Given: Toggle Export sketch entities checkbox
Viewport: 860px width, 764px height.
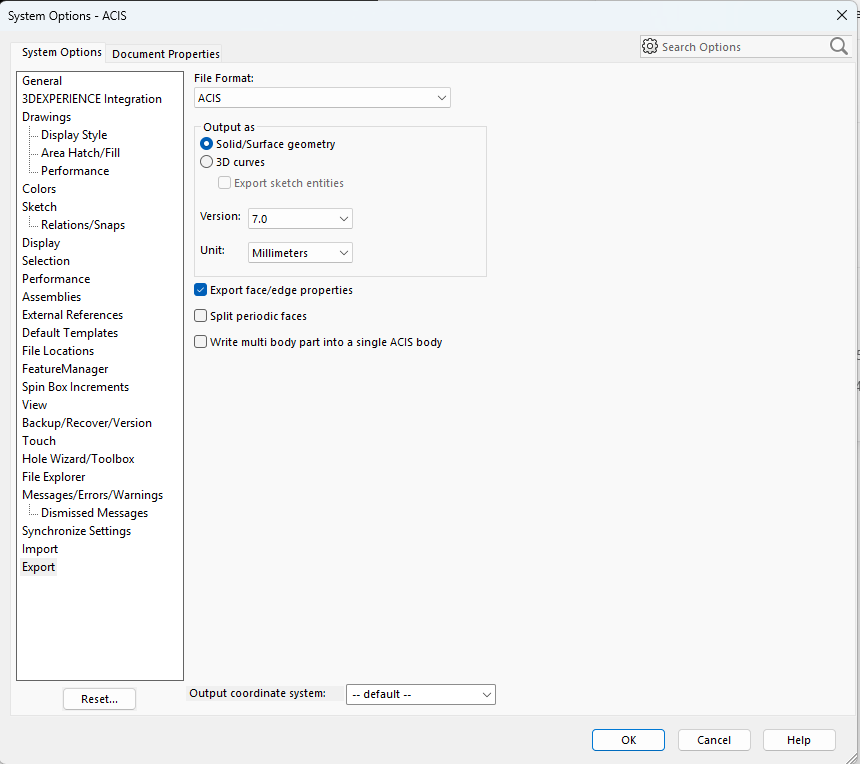Looking at the screenshot, I should click(224, 183).
